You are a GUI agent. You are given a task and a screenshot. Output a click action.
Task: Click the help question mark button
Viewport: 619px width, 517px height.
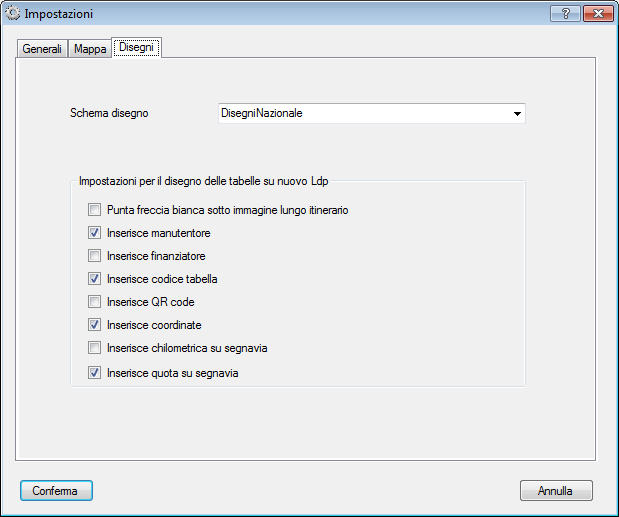pos(565,13)
